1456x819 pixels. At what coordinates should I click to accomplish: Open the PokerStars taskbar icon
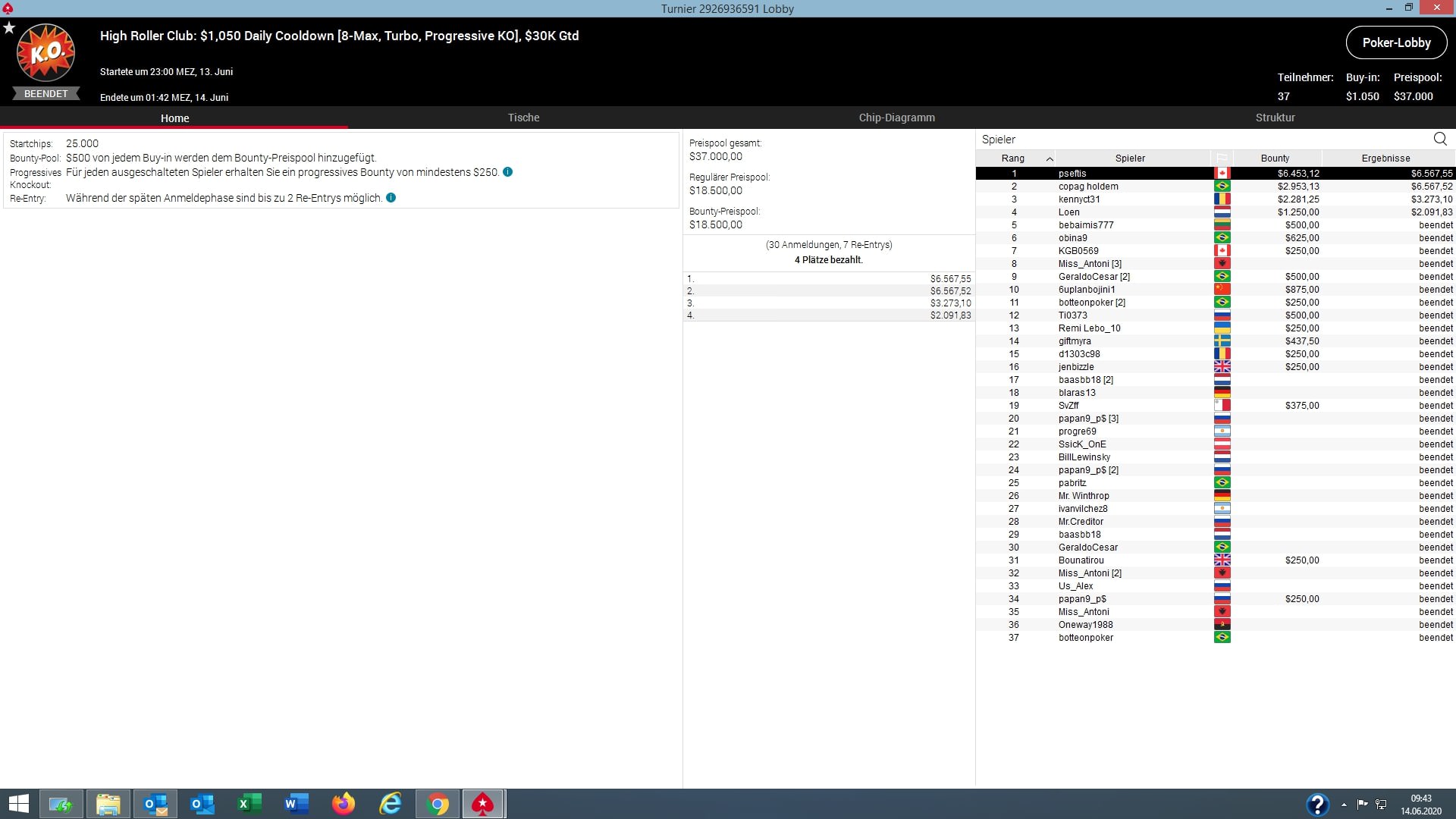(483, 804)
